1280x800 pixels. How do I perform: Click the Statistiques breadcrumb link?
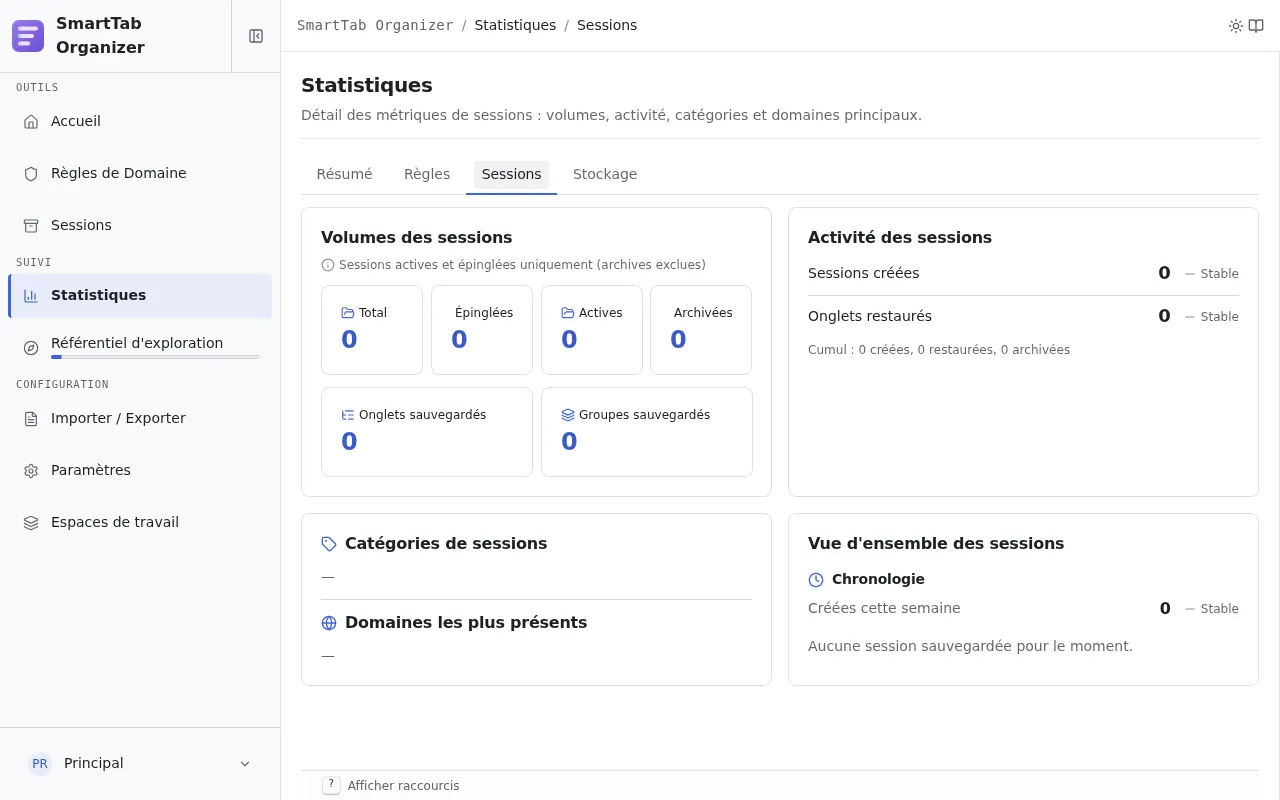tap(515, 25)
